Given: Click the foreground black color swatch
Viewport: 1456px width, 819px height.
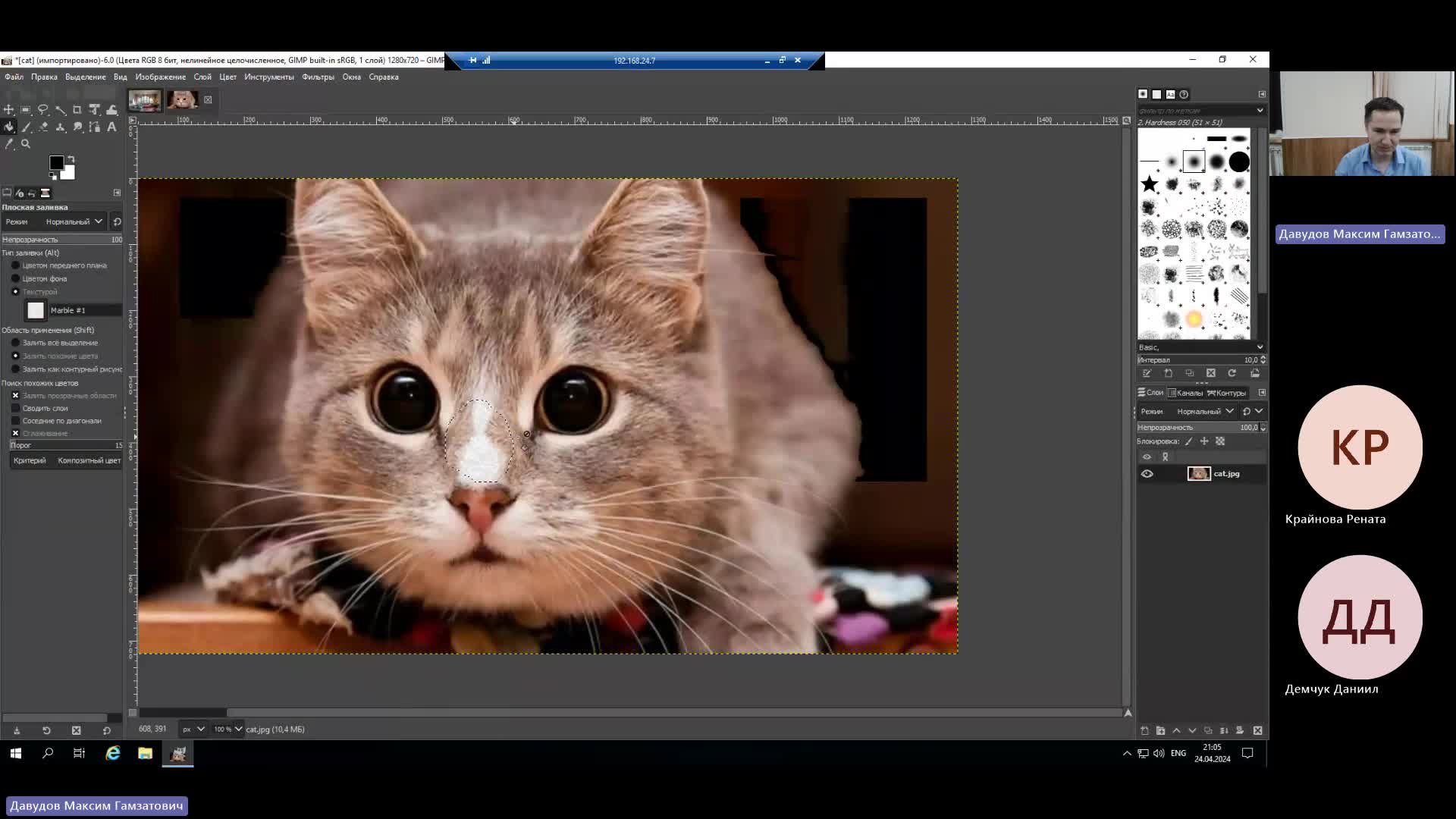Looking at the screenshot, I should point(56,162).
